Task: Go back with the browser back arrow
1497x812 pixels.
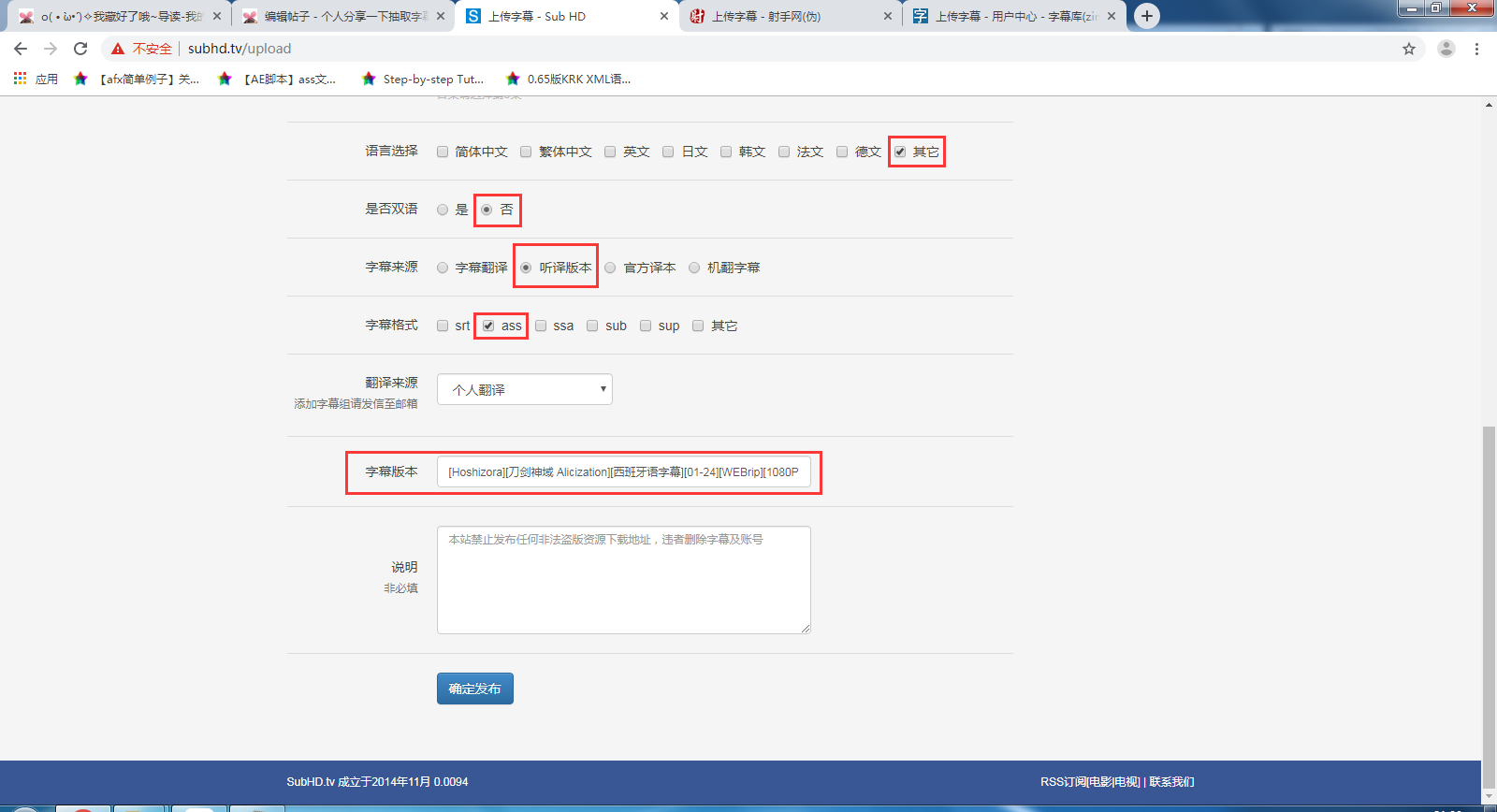Action: 21,49
